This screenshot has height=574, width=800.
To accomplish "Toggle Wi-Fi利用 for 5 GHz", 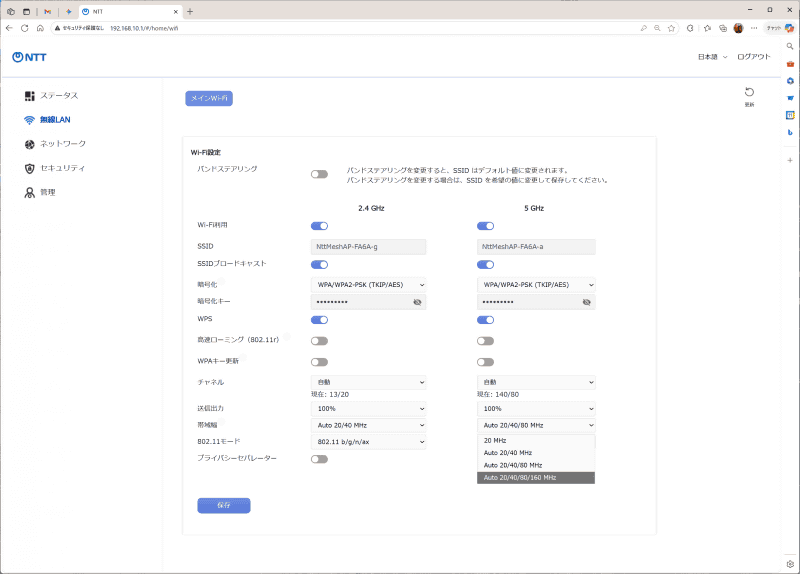I will click(x=485, y=226).
